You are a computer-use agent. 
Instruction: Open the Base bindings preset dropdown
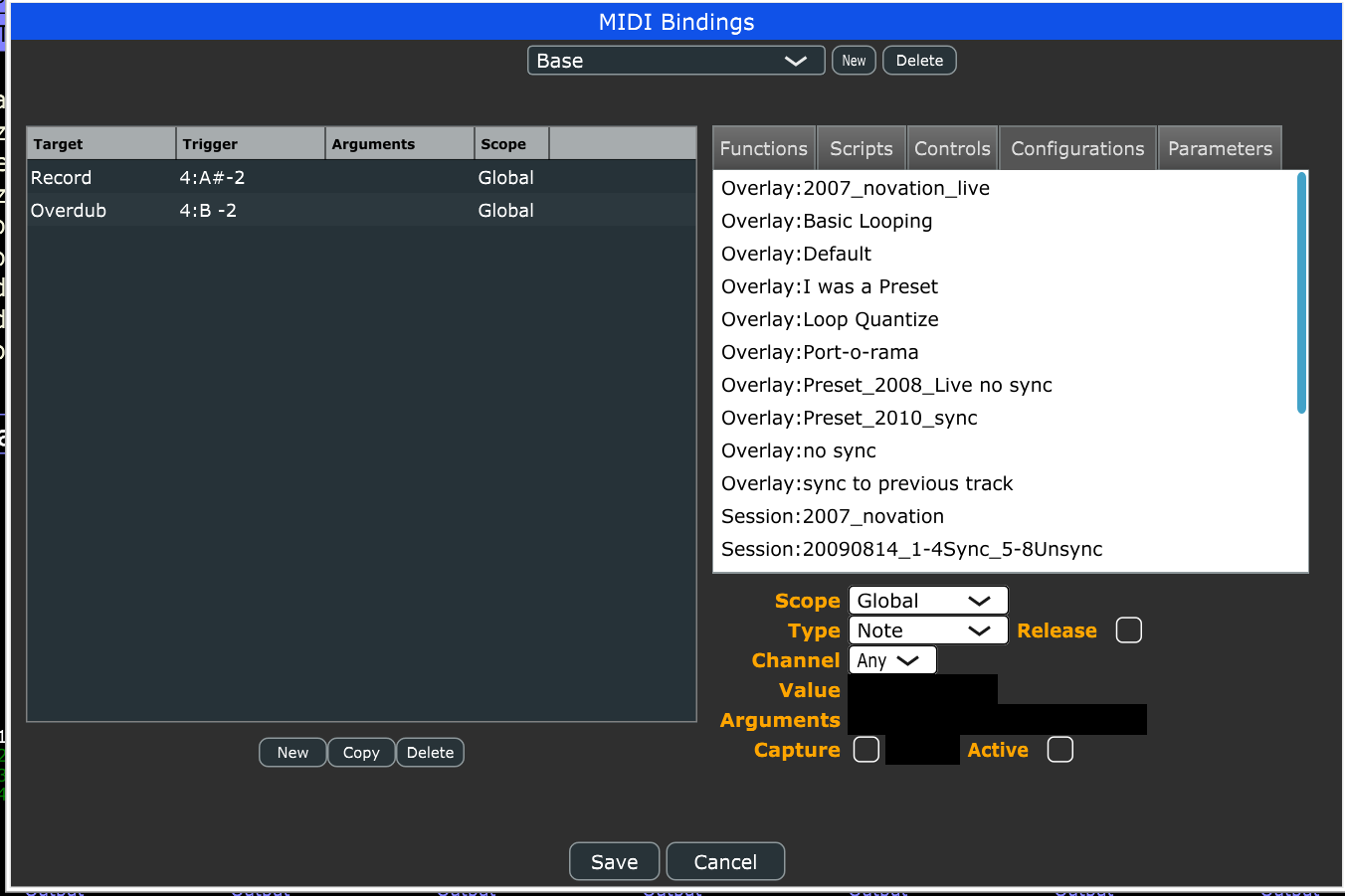click(675, 60)
